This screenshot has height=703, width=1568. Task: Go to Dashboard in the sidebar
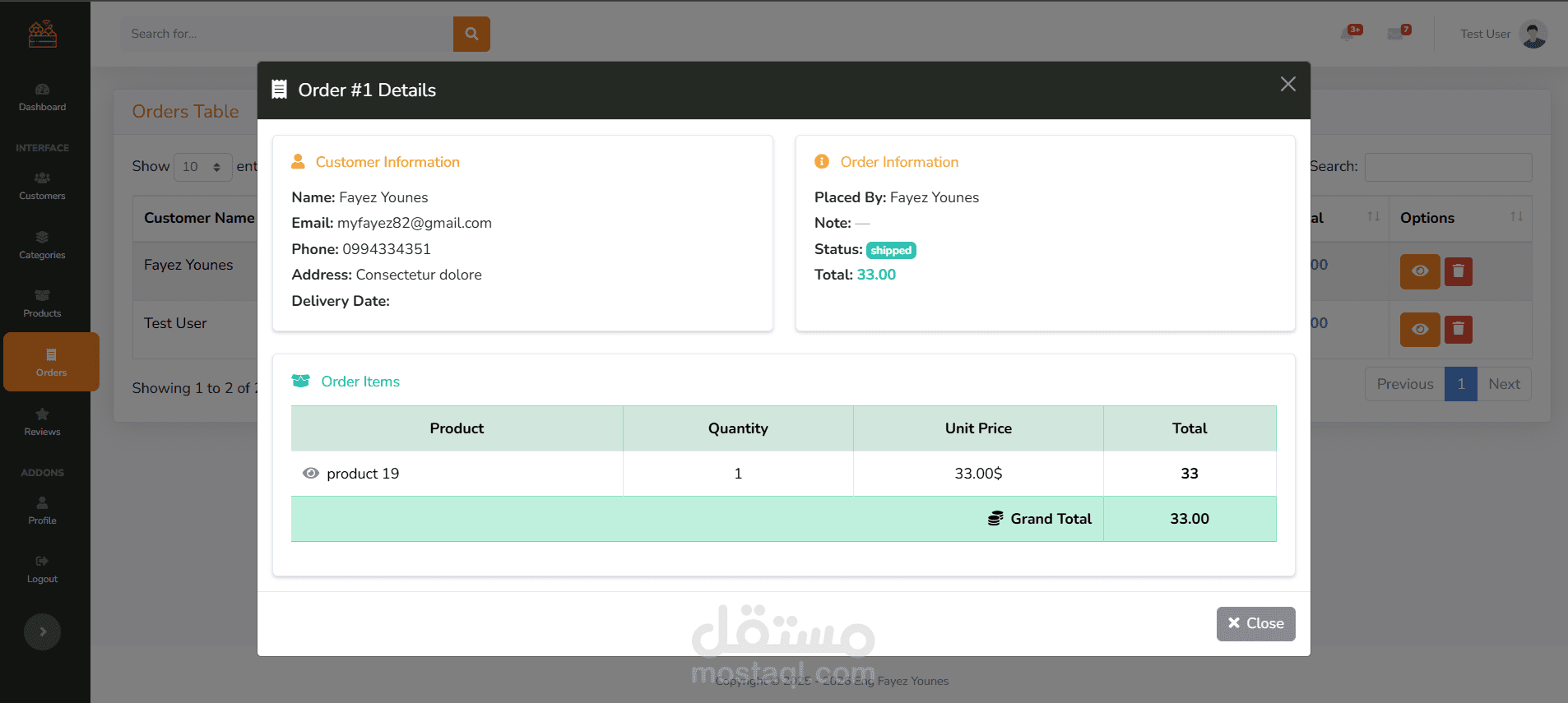coord(43,97)
